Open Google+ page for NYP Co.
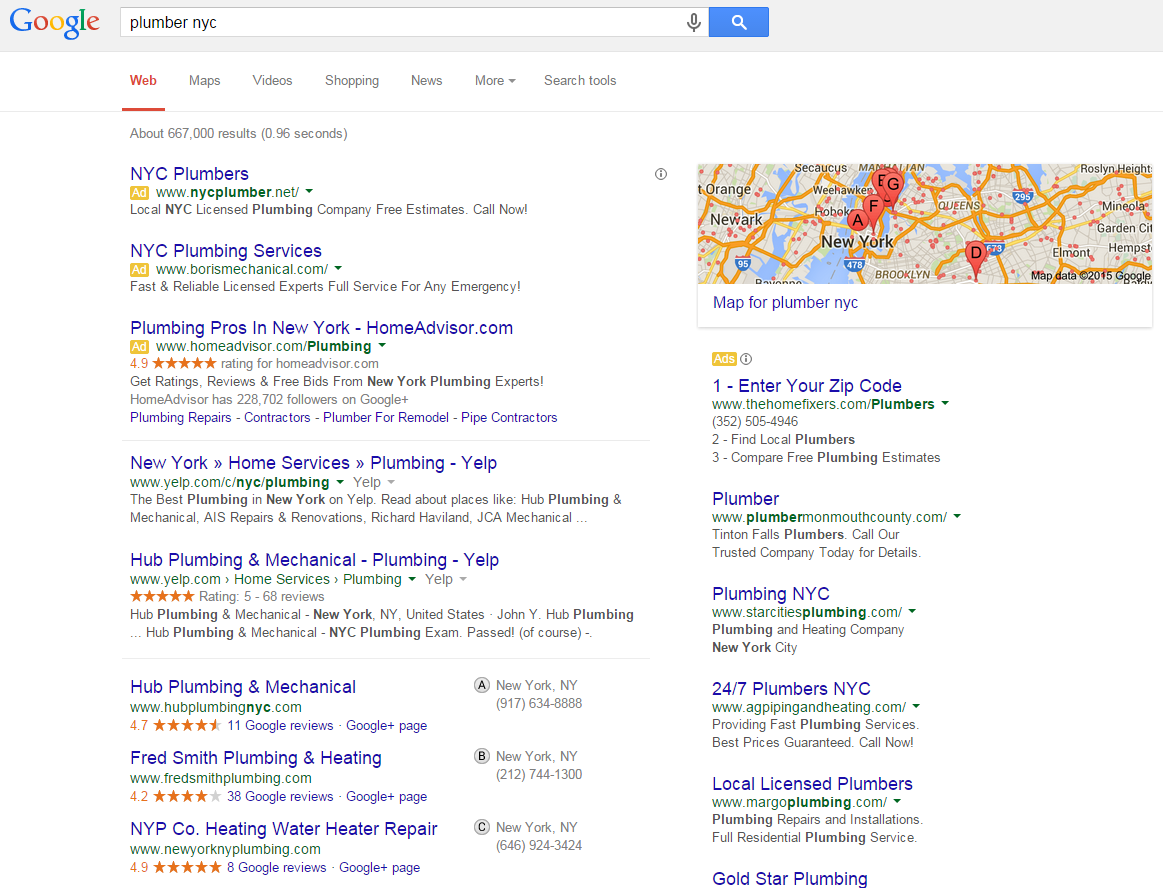Image resolution: width=1163 pixels, height=888 pixels. point(379,868)
